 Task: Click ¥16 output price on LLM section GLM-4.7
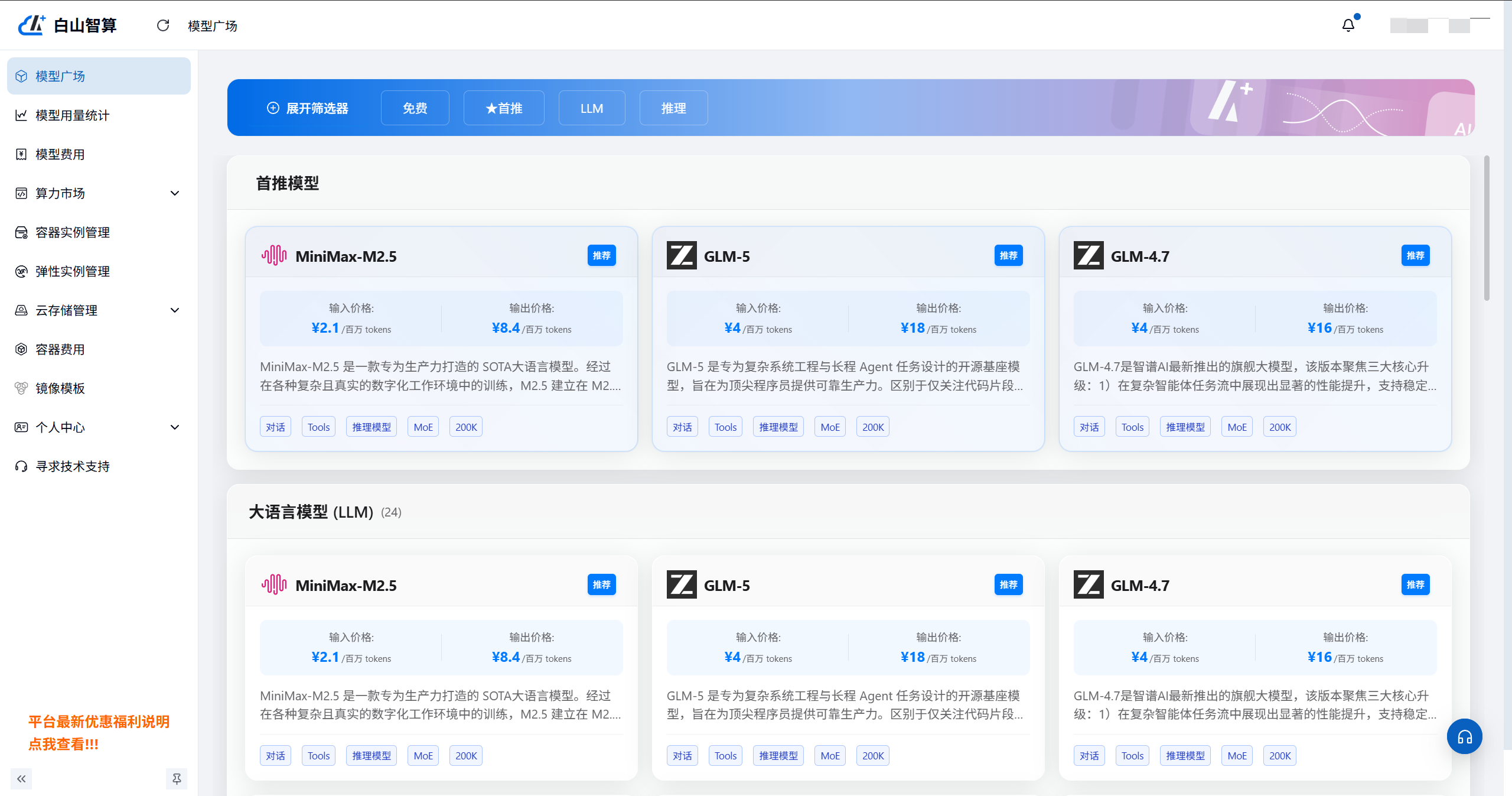(1319, 657)
